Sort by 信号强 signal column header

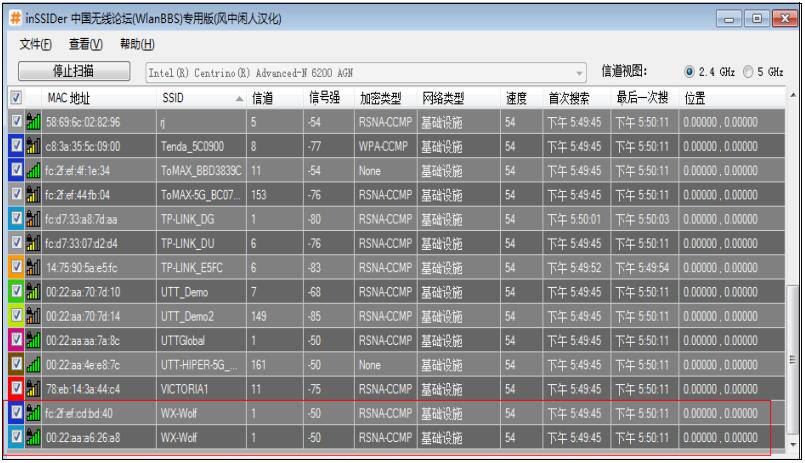[x=329, y=98]
